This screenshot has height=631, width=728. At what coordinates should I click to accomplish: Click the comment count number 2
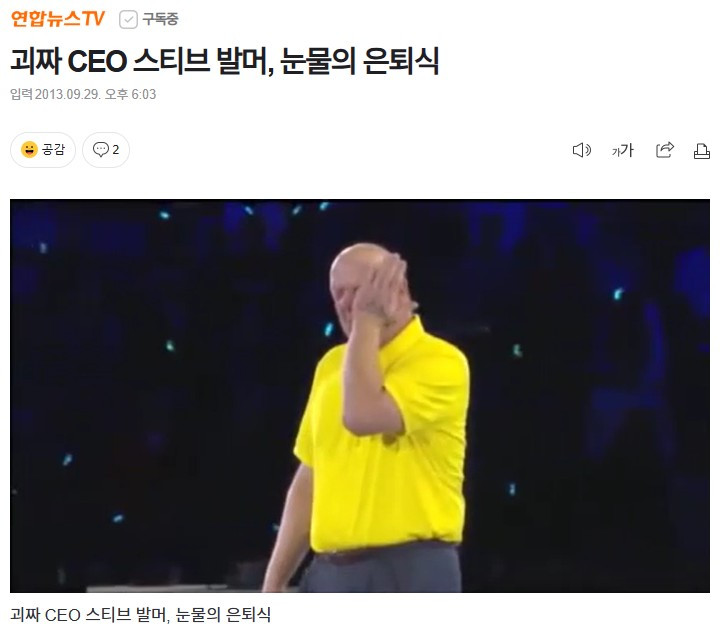[x=116, y=150]
